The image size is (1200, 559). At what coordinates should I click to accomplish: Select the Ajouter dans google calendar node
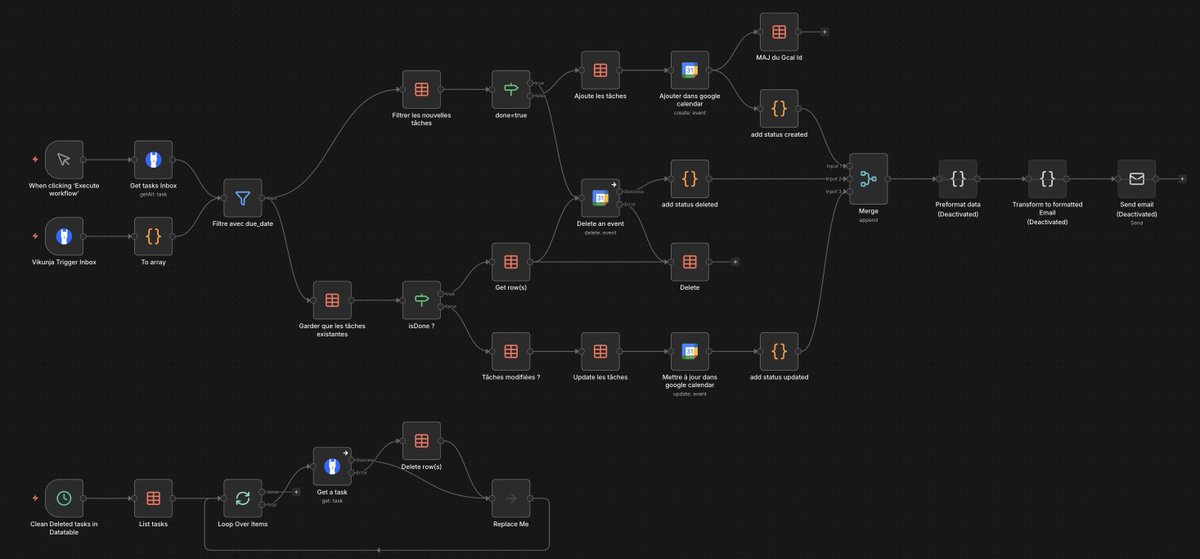point(690,70)
